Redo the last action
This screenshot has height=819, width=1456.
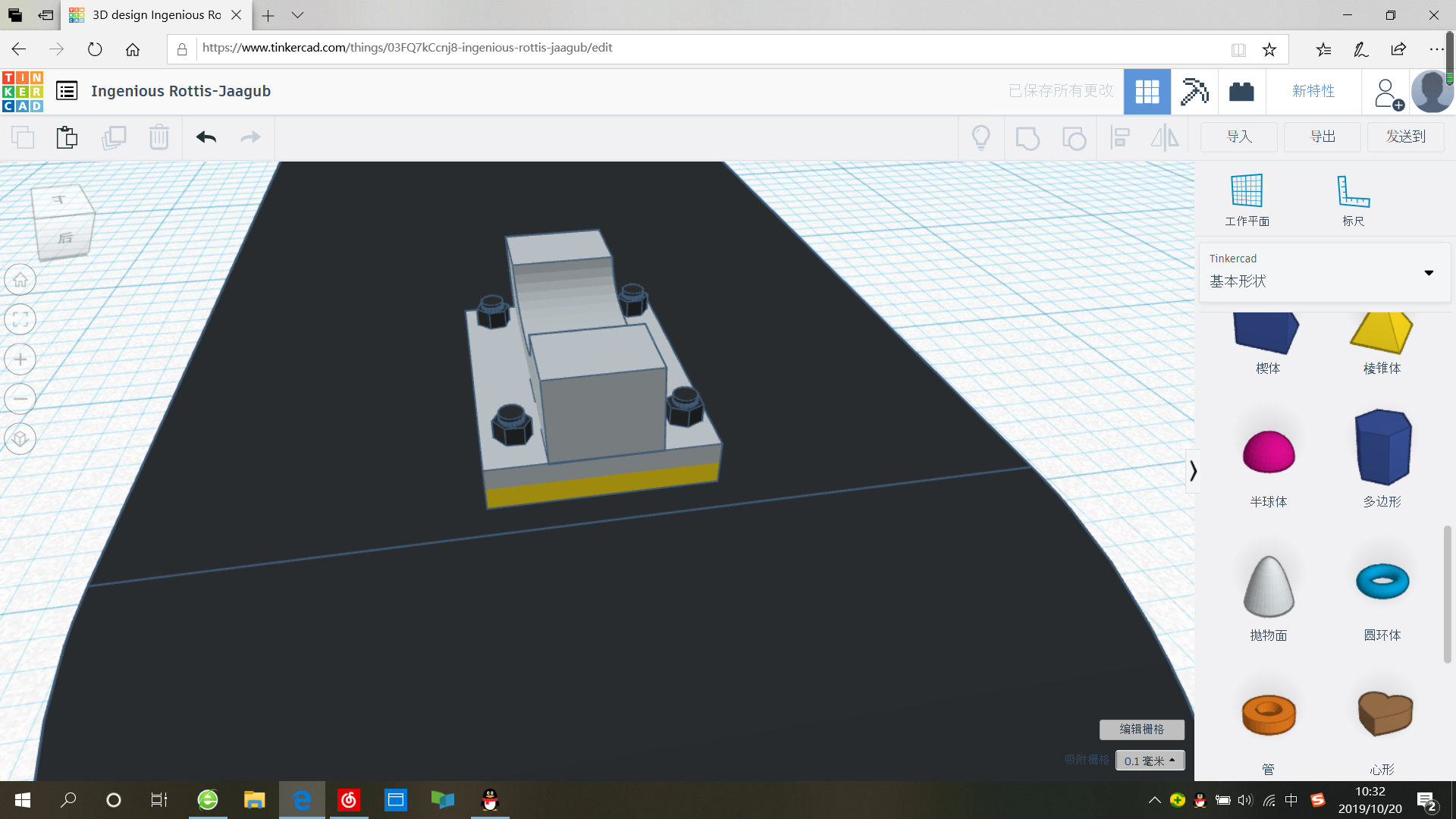(x=250, y=137)
